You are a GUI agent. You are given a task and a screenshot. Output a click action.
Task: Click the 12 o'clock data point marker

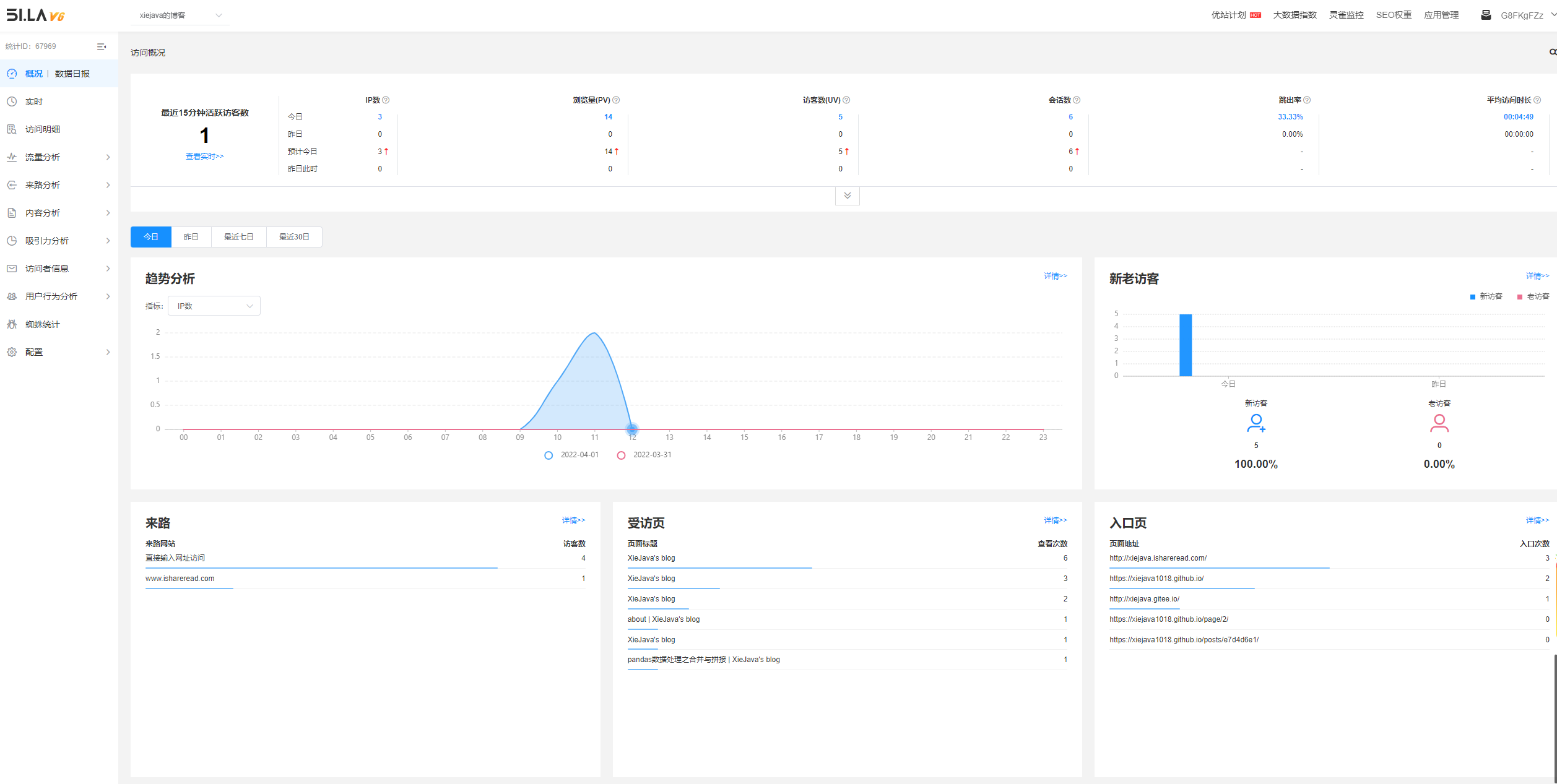tap(632, 429)
